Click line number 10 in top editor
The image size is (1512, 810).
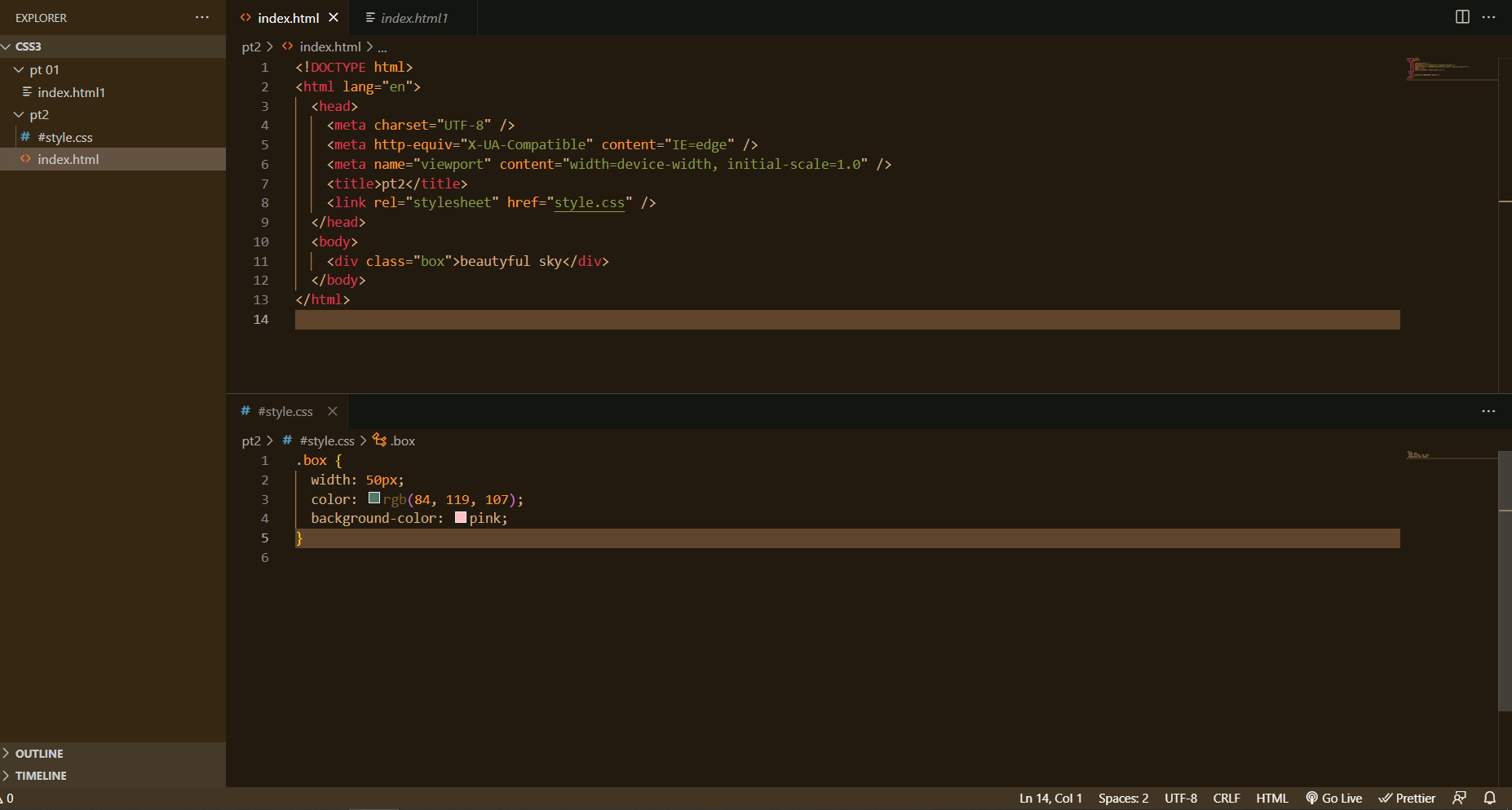(x=261, y=241)
